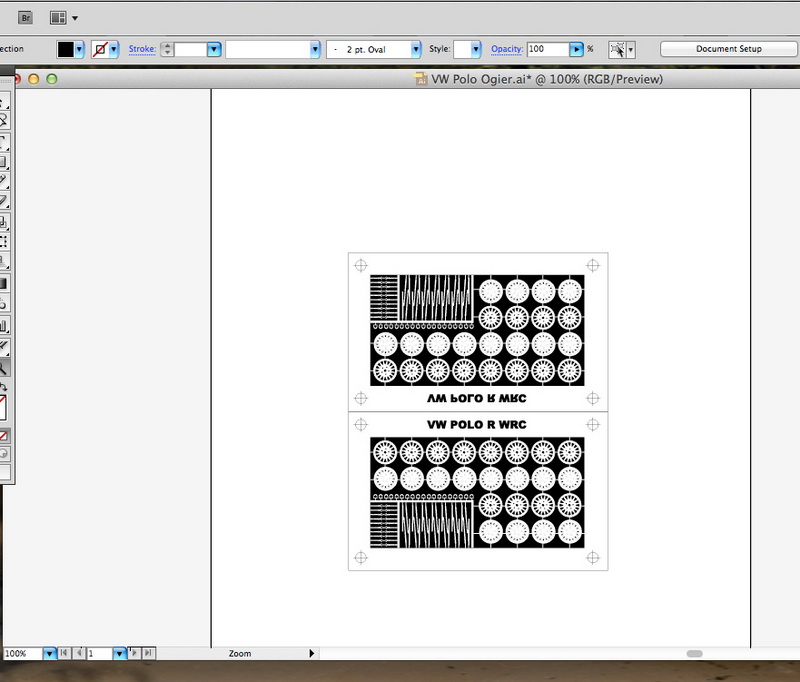The width and height of the screenshot is (800, 682).
Task: Go to the previous artboard
Action: [79, 653]
